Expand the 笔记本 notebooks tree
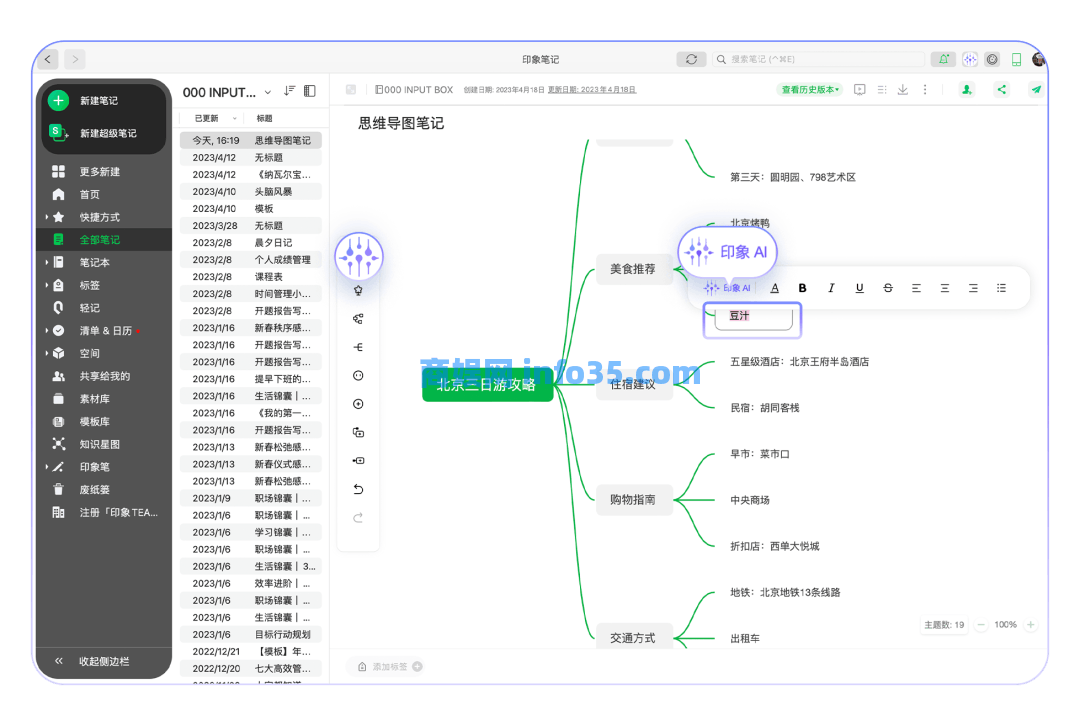 pos(47,262)
